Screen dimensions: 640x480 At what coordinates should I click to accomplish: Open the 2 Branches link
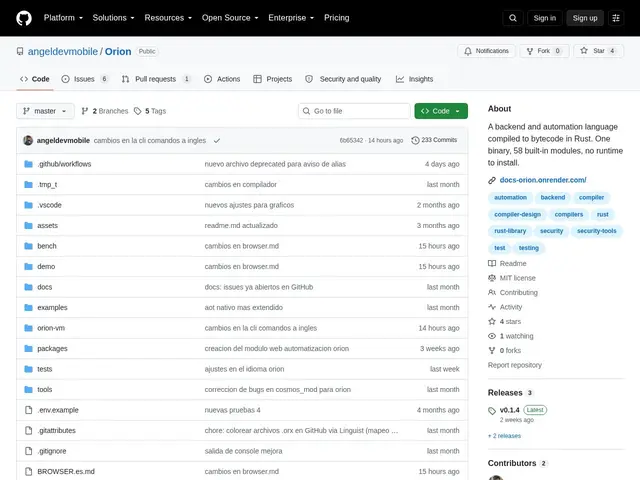point(105,111)
